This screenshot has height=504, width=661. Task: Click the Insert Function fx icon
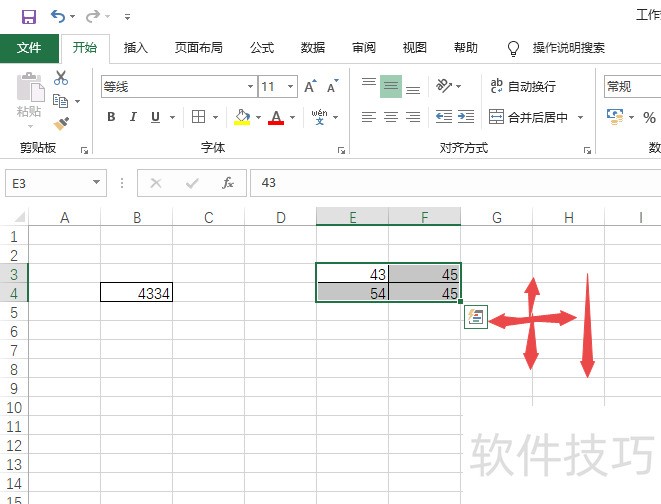pos(228,183)
